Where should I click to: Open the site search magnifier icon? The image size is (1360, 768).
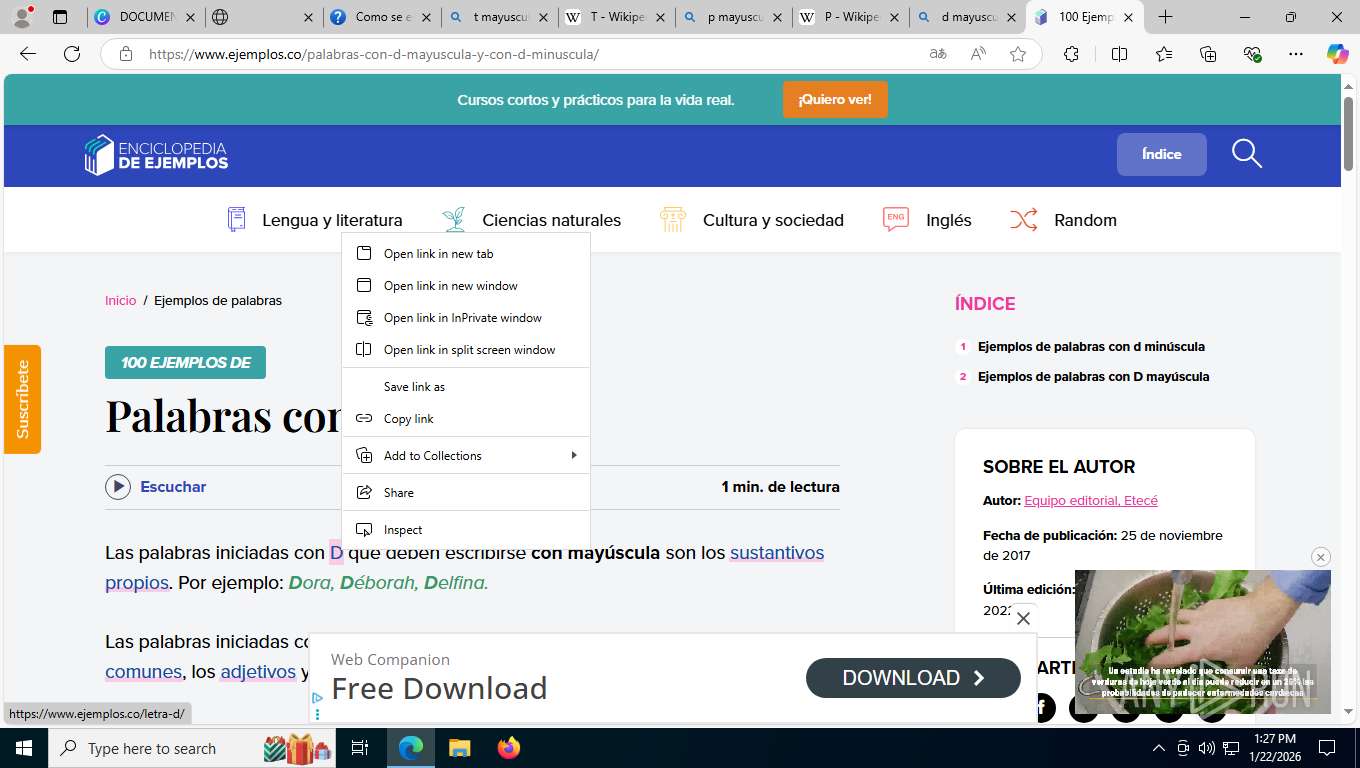(1247, 154)
